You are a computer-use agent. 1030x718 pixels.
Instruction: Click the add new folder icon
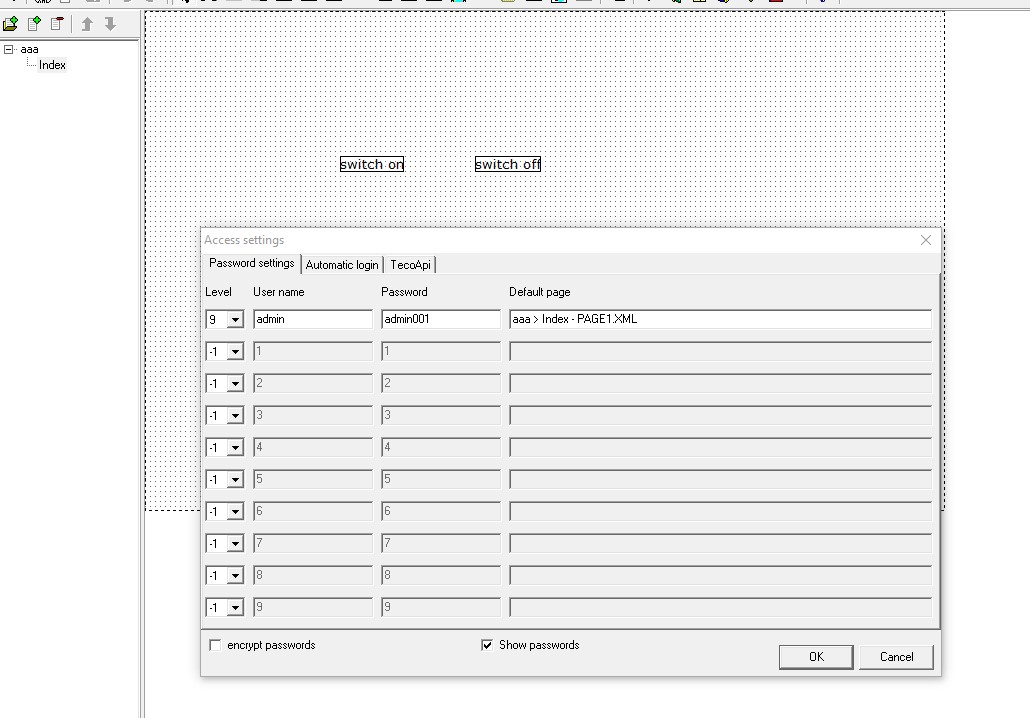pos(11,24)
